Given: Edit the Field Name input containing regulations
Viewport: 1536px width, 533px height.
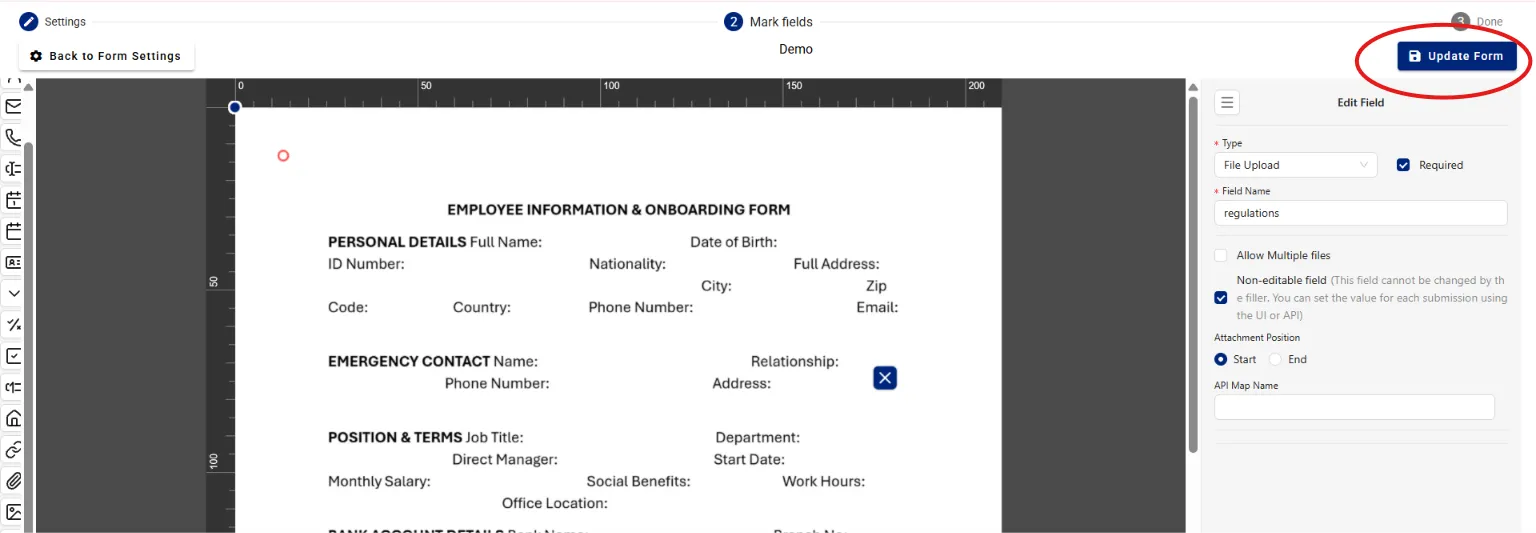Looking at the screenshot, I should click(1361, 213).
